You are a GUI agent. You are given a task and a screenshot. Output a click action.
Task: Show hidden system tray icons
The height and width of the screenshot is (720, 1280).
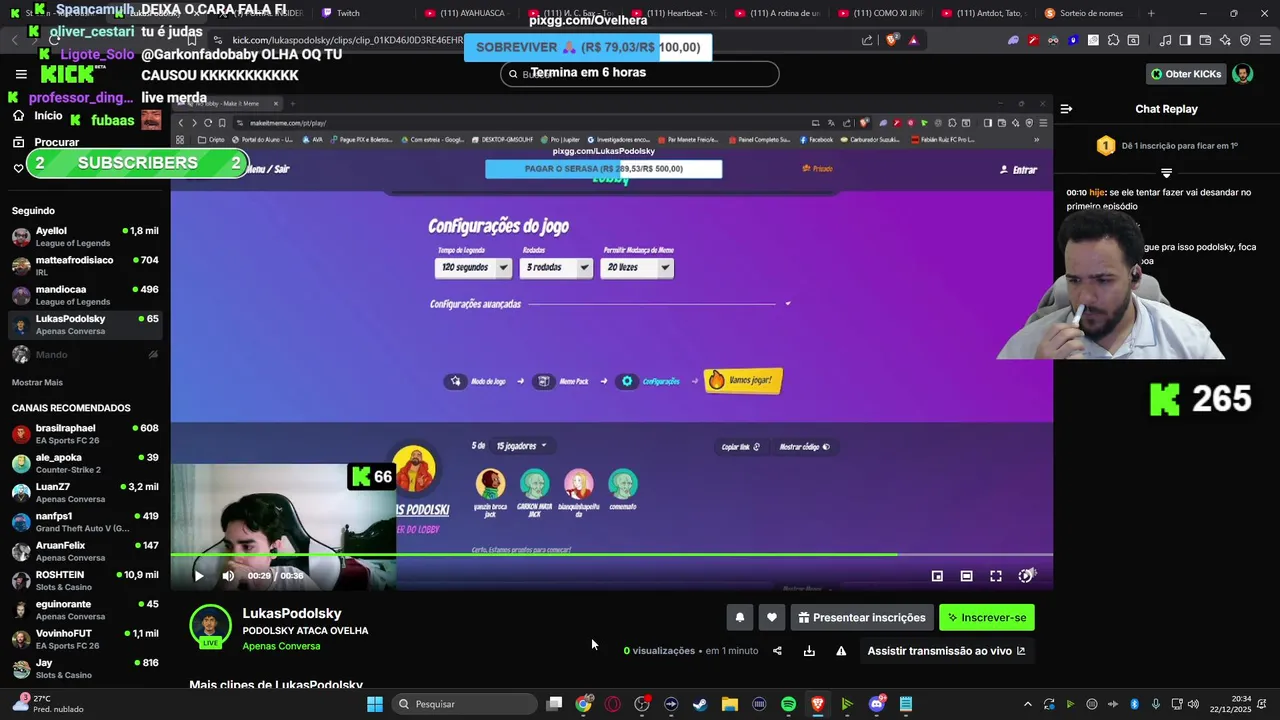(1027, 704)
